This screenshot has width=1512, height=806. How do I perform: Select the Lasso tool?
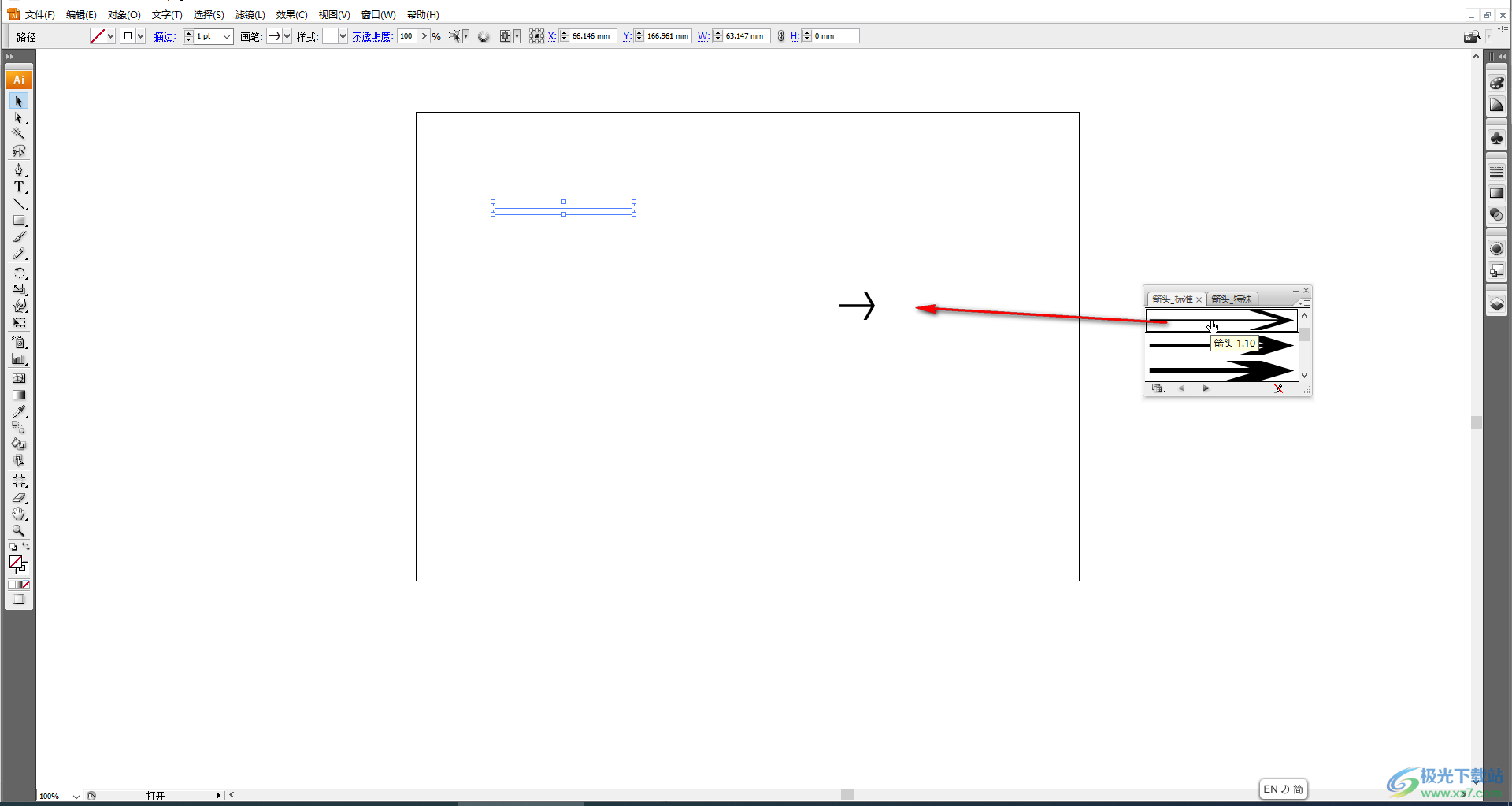click(x=19, y=150)
